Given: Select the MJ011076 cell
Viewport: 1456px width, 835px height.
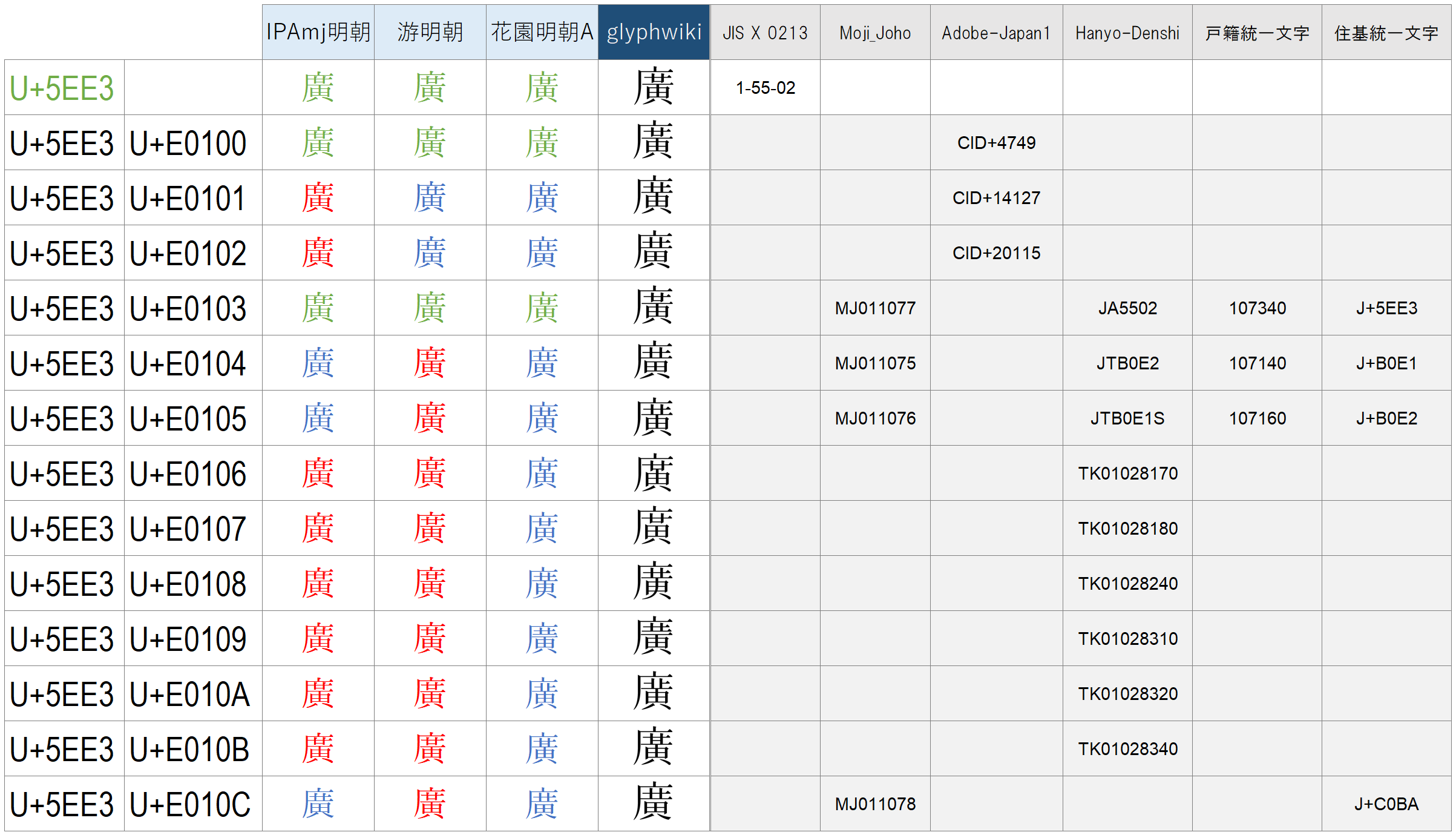Looking at the screenshot, I should [875, 418].
